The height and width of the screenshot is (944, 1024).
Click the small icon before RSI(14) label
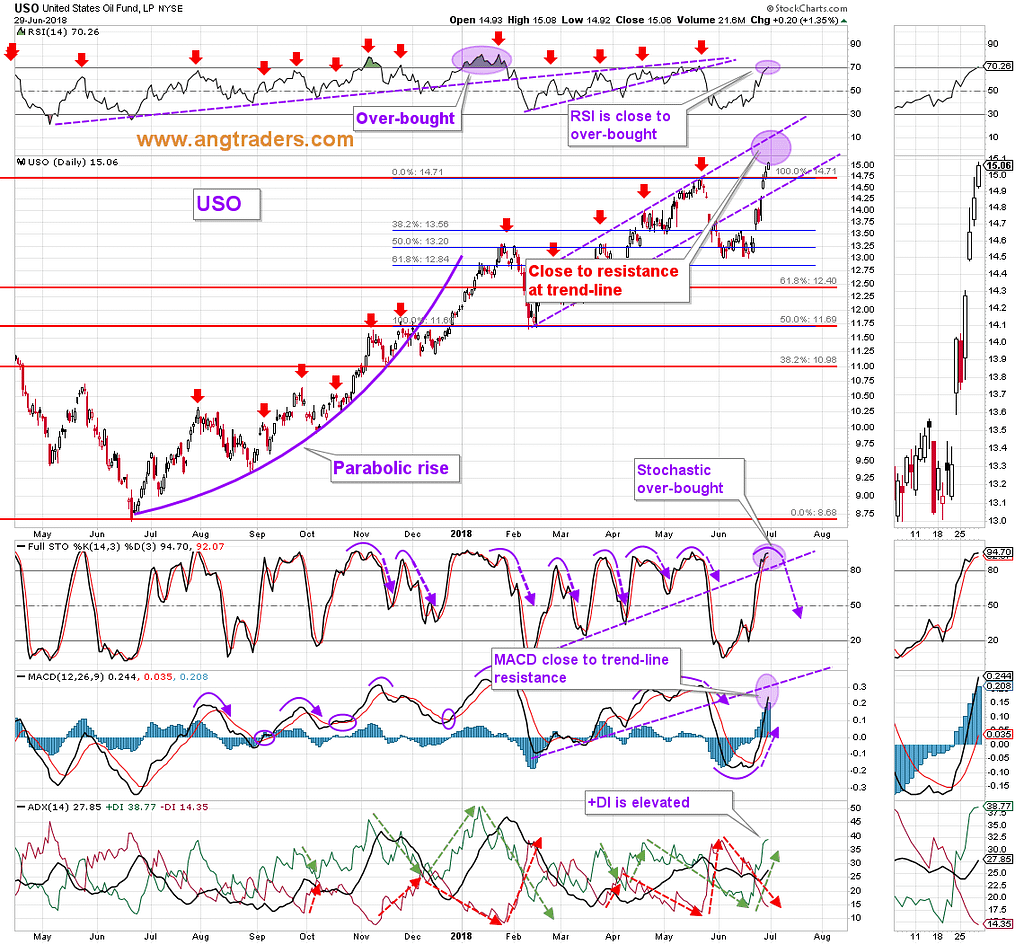pos(20,32)
